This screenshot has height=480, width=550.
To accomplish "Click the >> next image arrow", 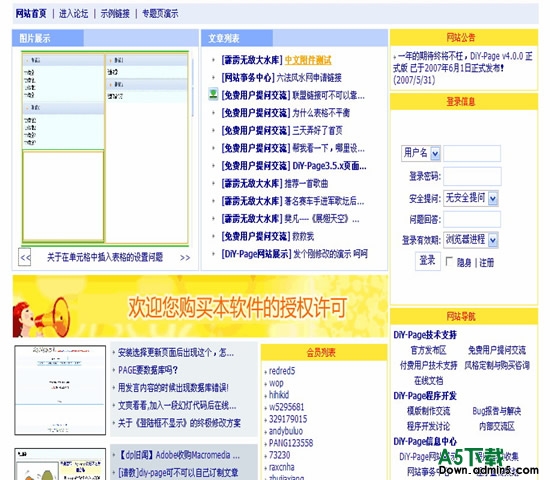I will coord(185,258).
